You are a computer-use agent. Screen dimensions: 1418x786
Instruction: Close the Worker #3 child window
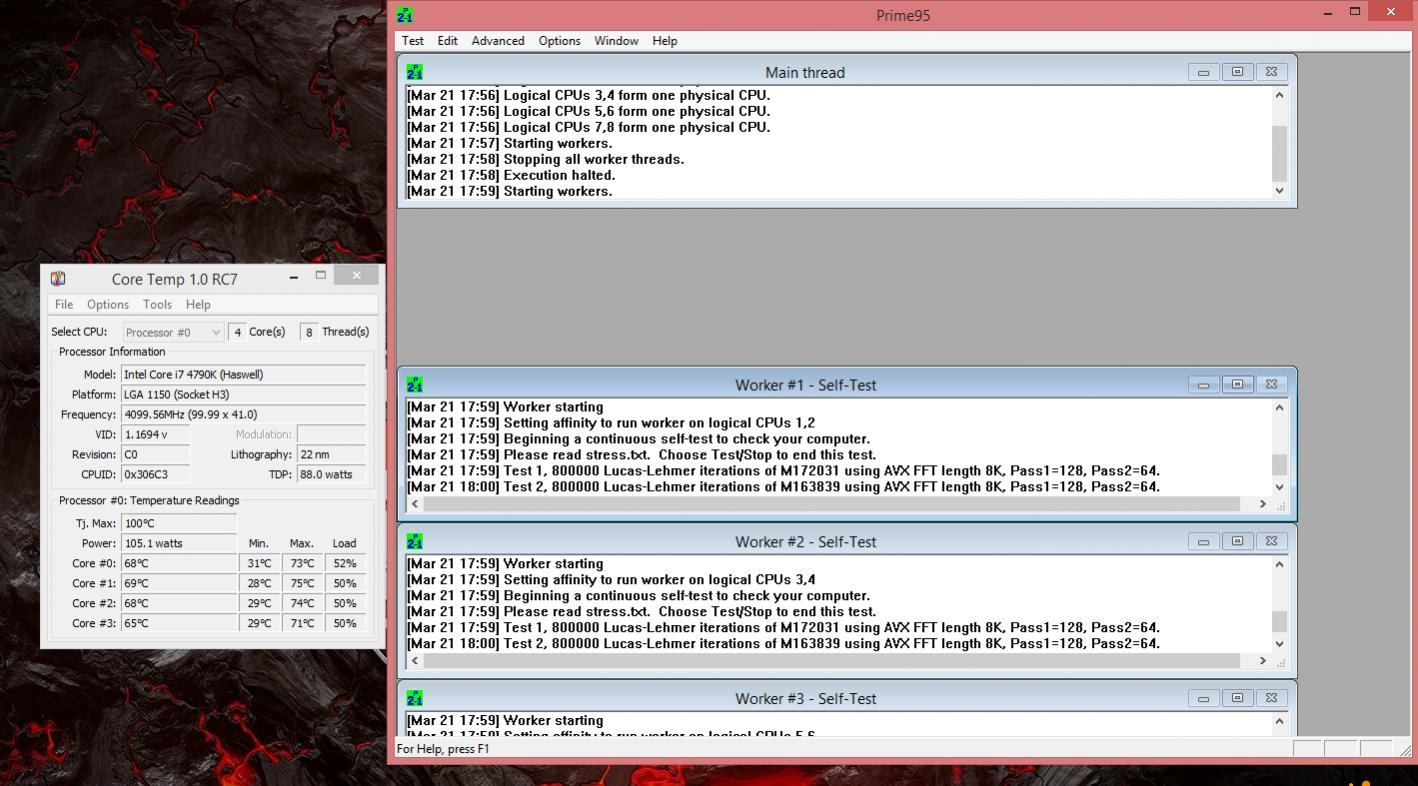(1271, 698)
